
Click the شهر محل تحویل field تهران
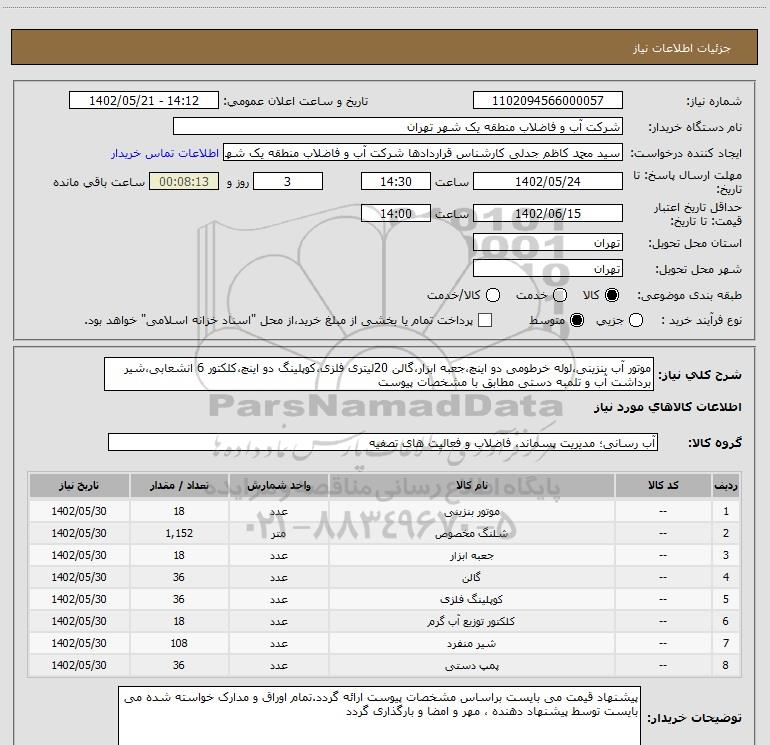(x=548, y=269)
